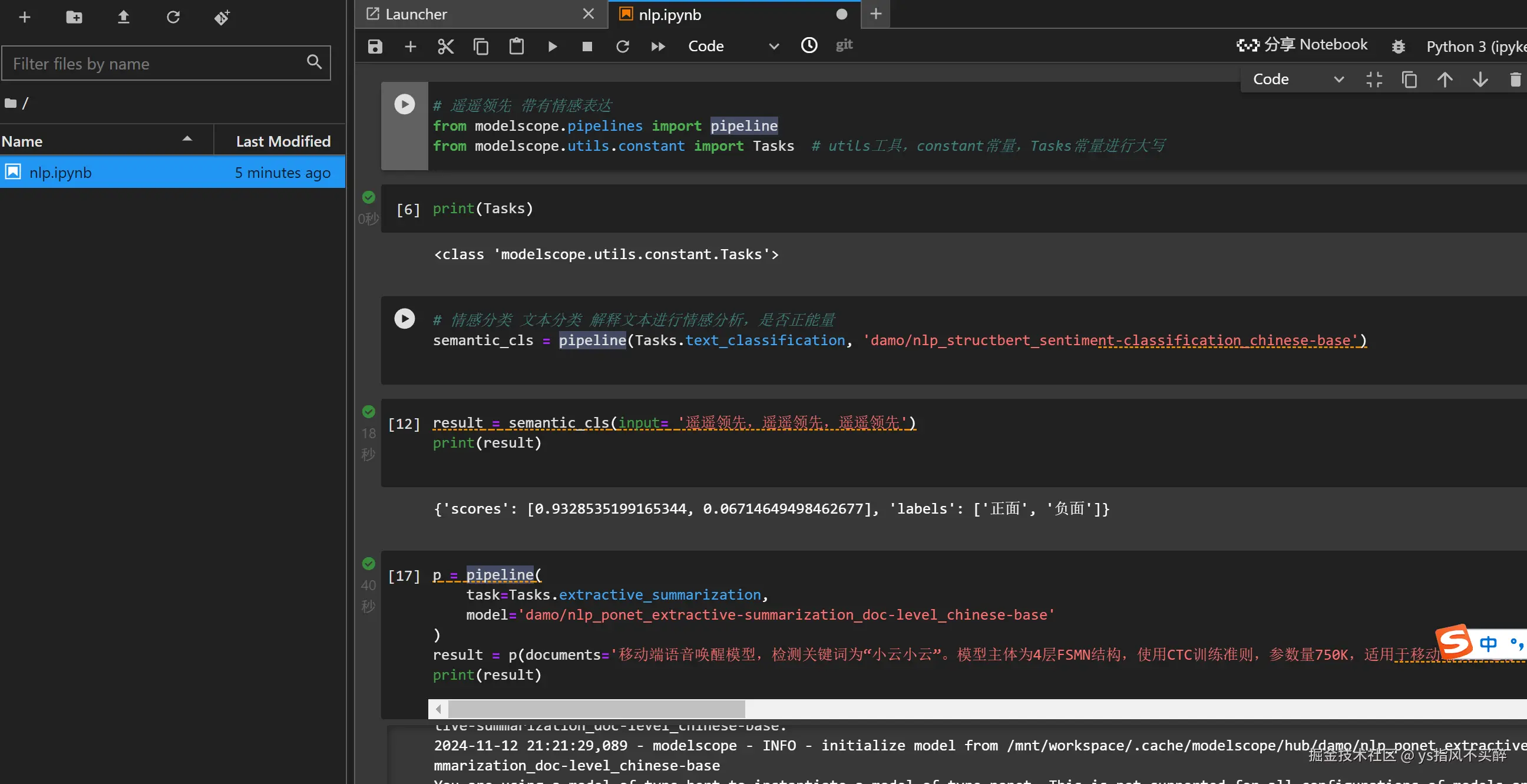Open the Git clone icon in file browser
Image resolution: width=1527 pixels, height=784 pixels.
coord(222,17)
